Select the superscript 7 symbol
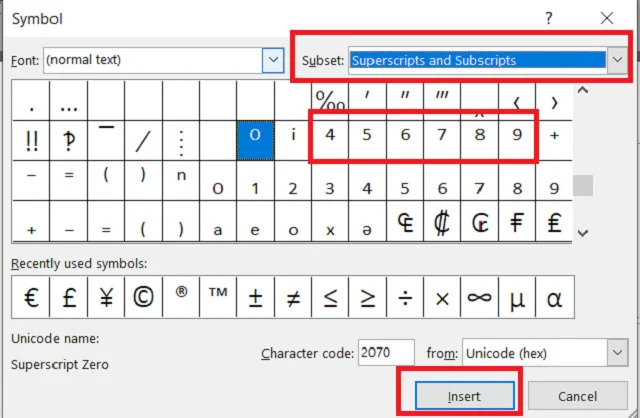Viewport: 640px width, 418px height. [442, 140]
